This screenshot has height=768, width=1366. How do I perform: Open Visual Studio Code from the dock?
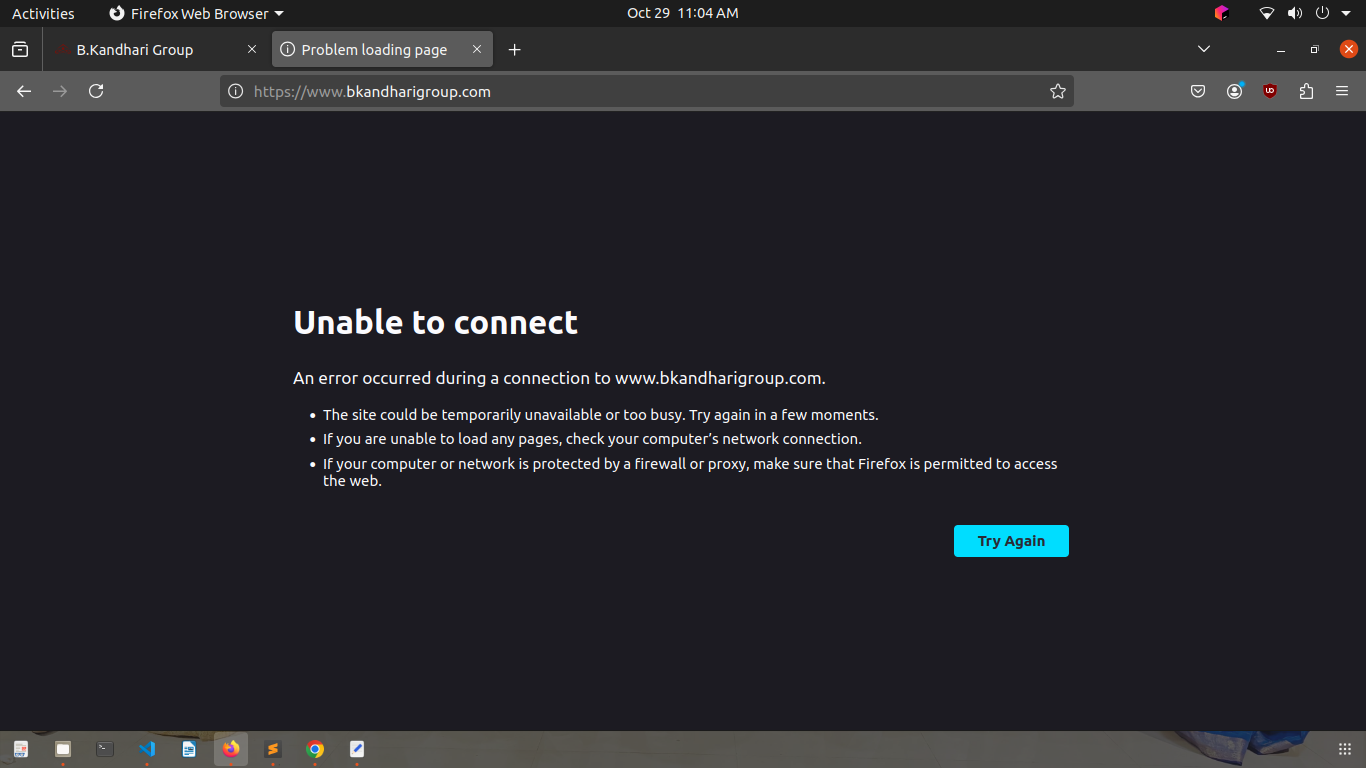point(147,749)
